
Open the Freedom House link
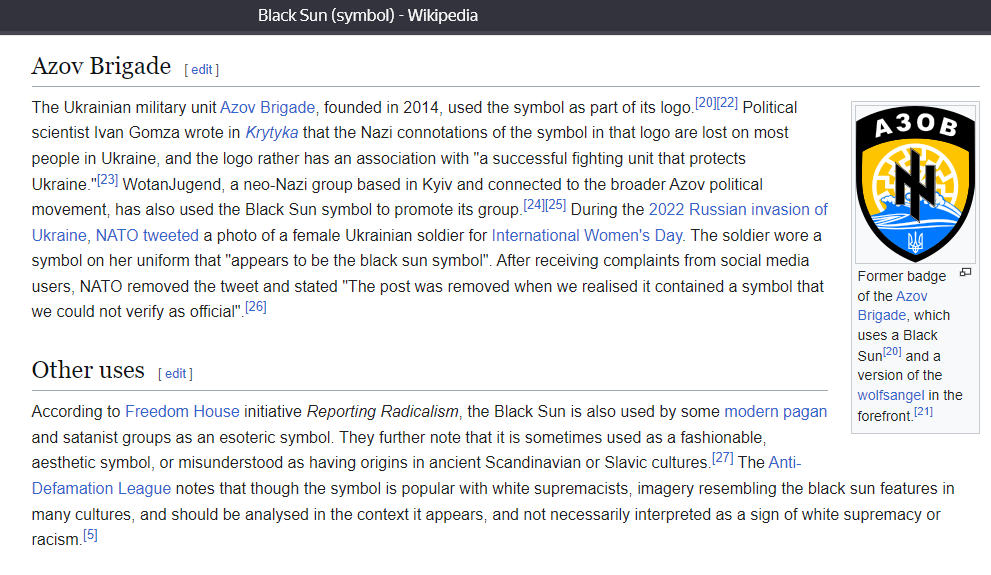pyautogui.click(x=182, y=412)
